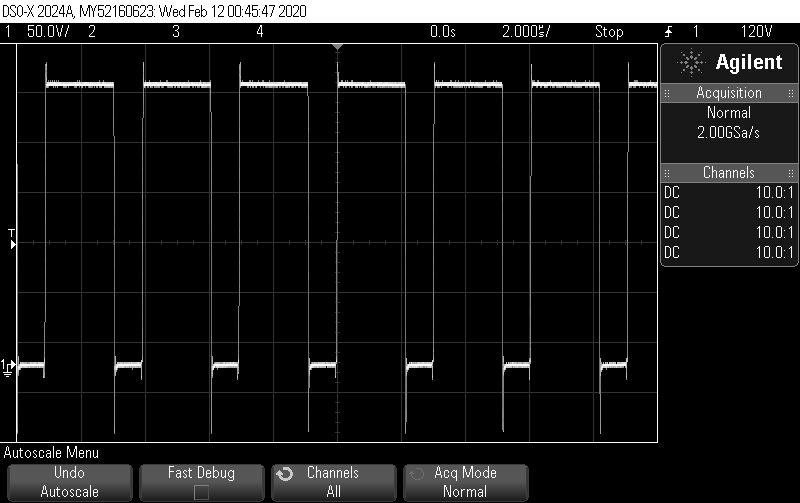The image size is (800, 503).
Task: Open the Acq Mode Normal softkey
Action: pos(465,482)
